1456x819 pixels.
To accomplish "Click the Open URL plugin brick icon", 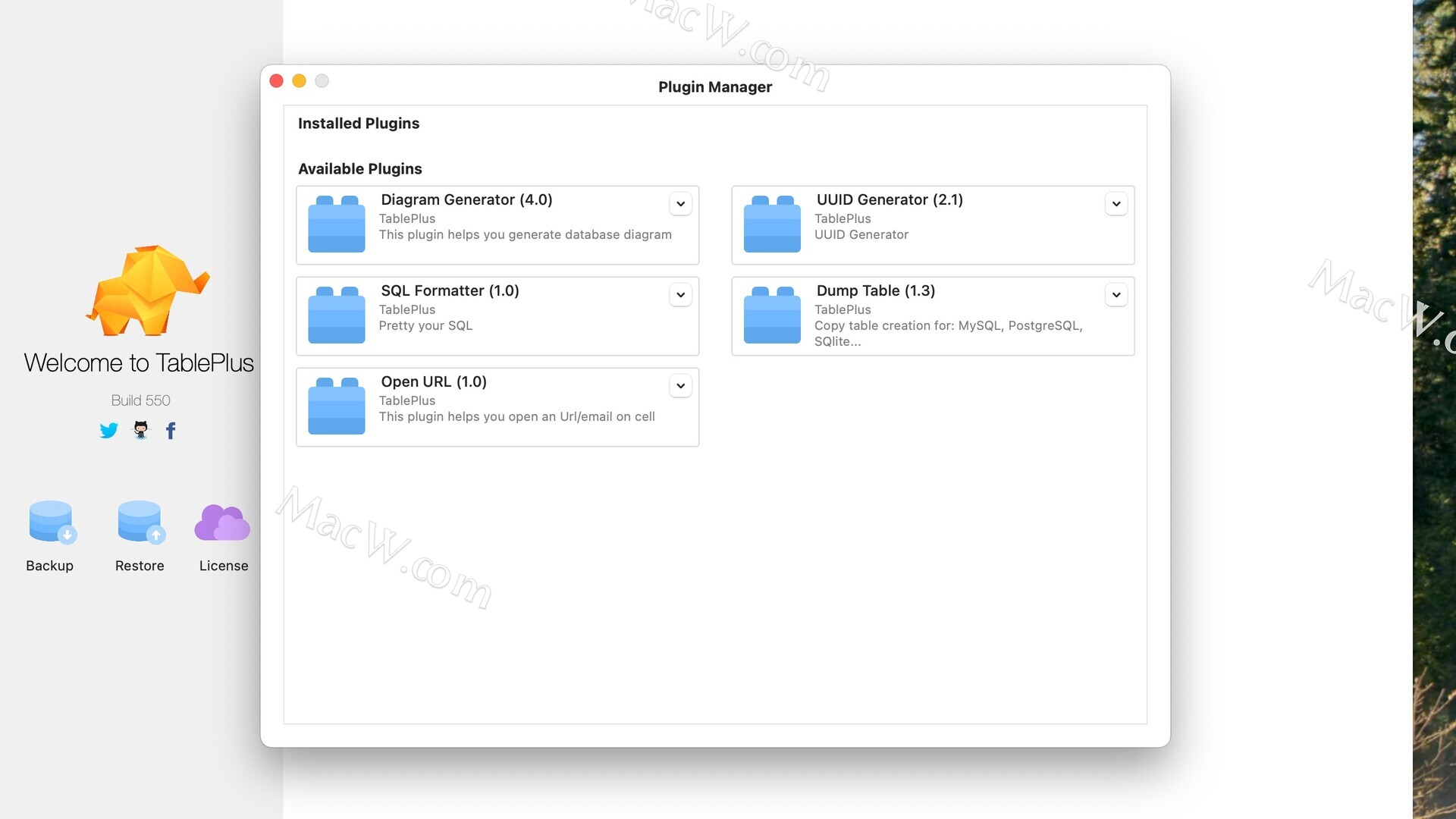I will coord(337,406).
